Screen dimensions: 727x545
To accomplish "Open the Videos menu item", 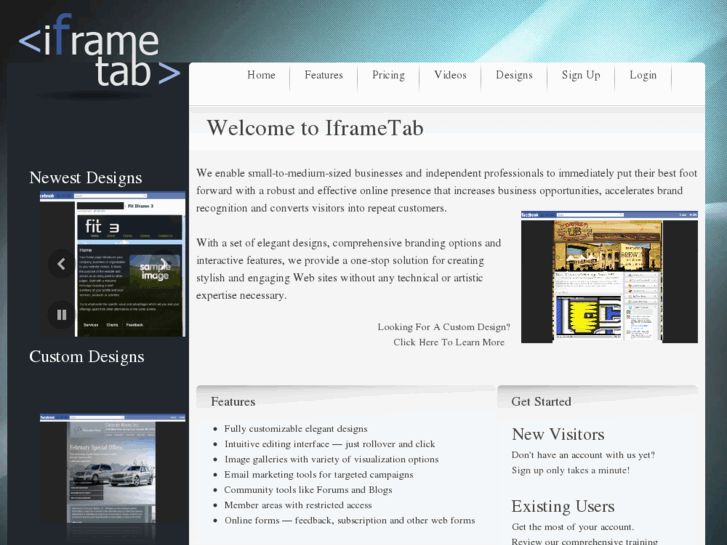I will (450, 75).
